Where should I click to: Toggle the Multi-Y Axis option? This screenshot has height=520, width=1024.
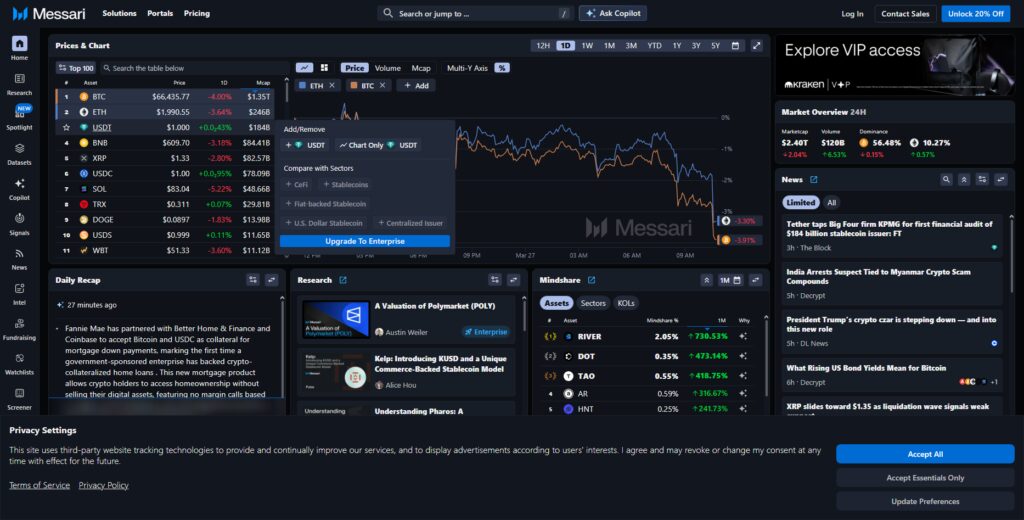click(x=467, y=68)
